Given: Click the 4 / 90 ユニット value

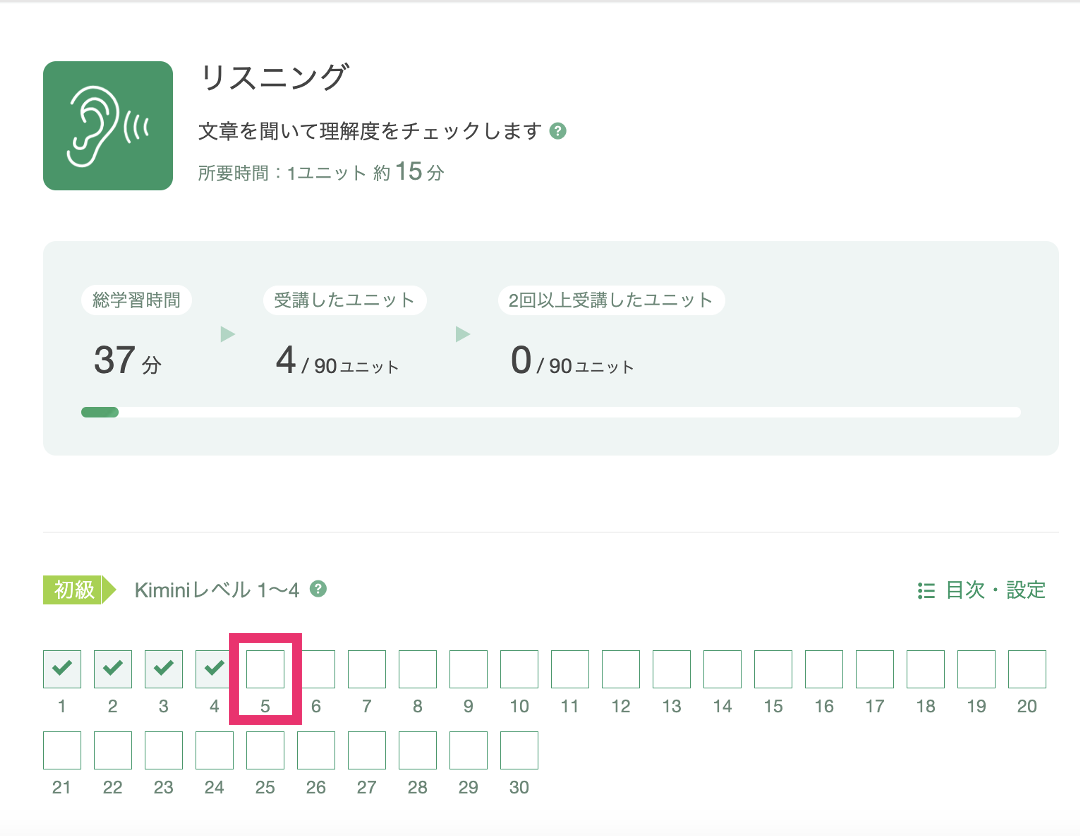Looking at the screenshot, I should pos(337,360).
